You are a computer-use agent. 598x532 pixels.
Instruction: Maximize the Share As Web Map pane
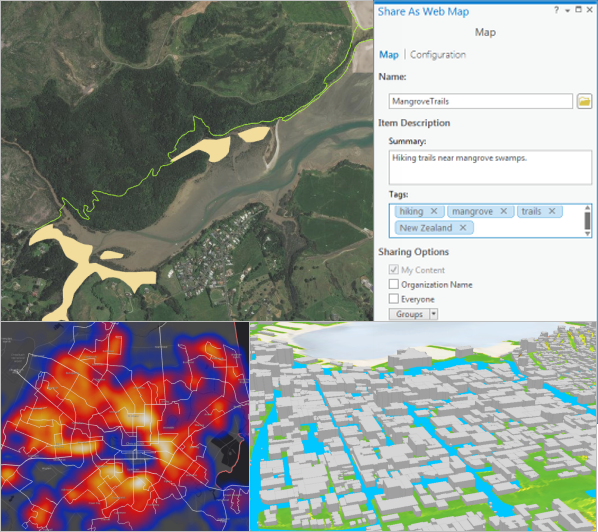(x=579, y=10)
